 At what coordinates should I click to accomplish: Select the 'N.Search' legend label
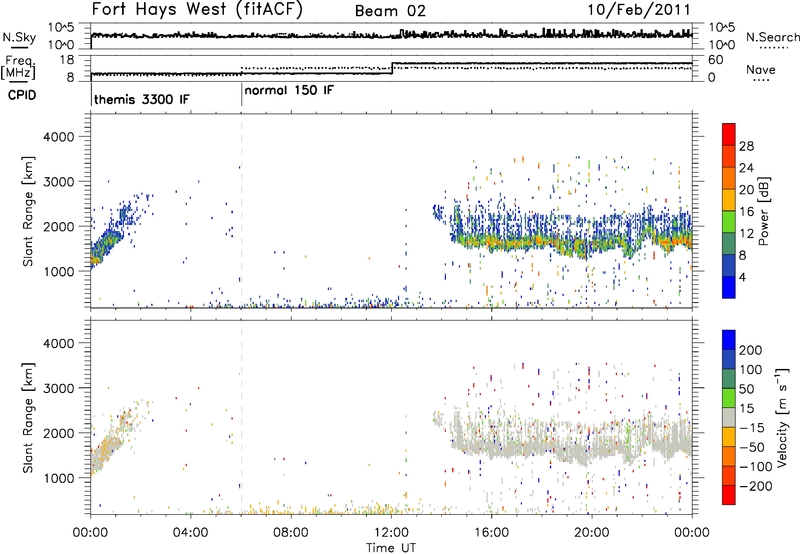click(x=772, y=37)
